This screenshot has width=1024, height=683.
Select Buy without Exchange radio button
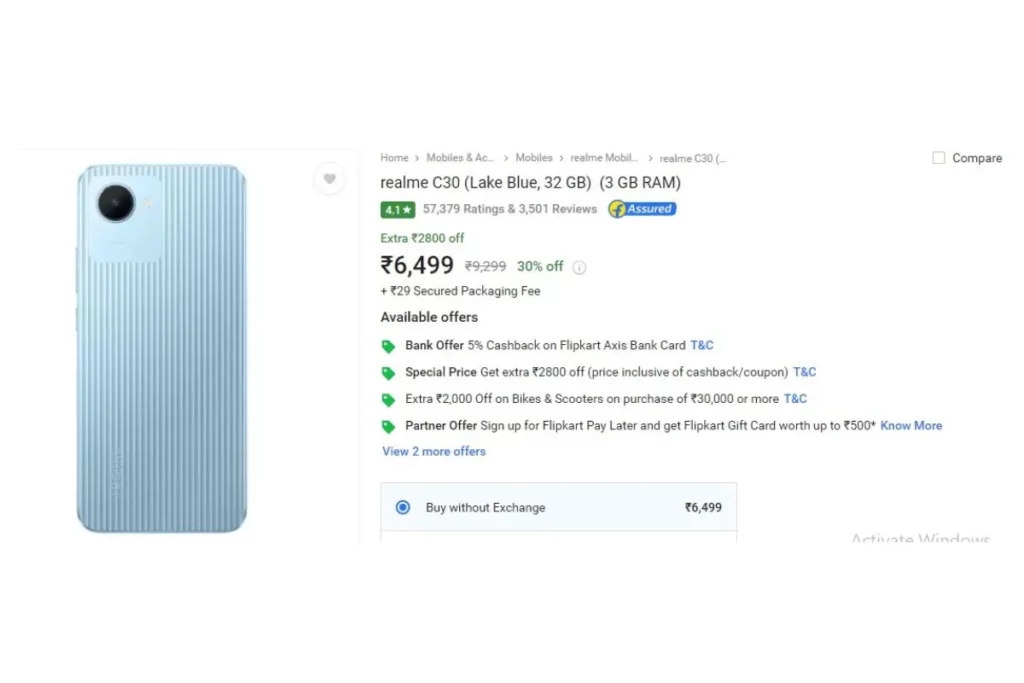point(403,507)
